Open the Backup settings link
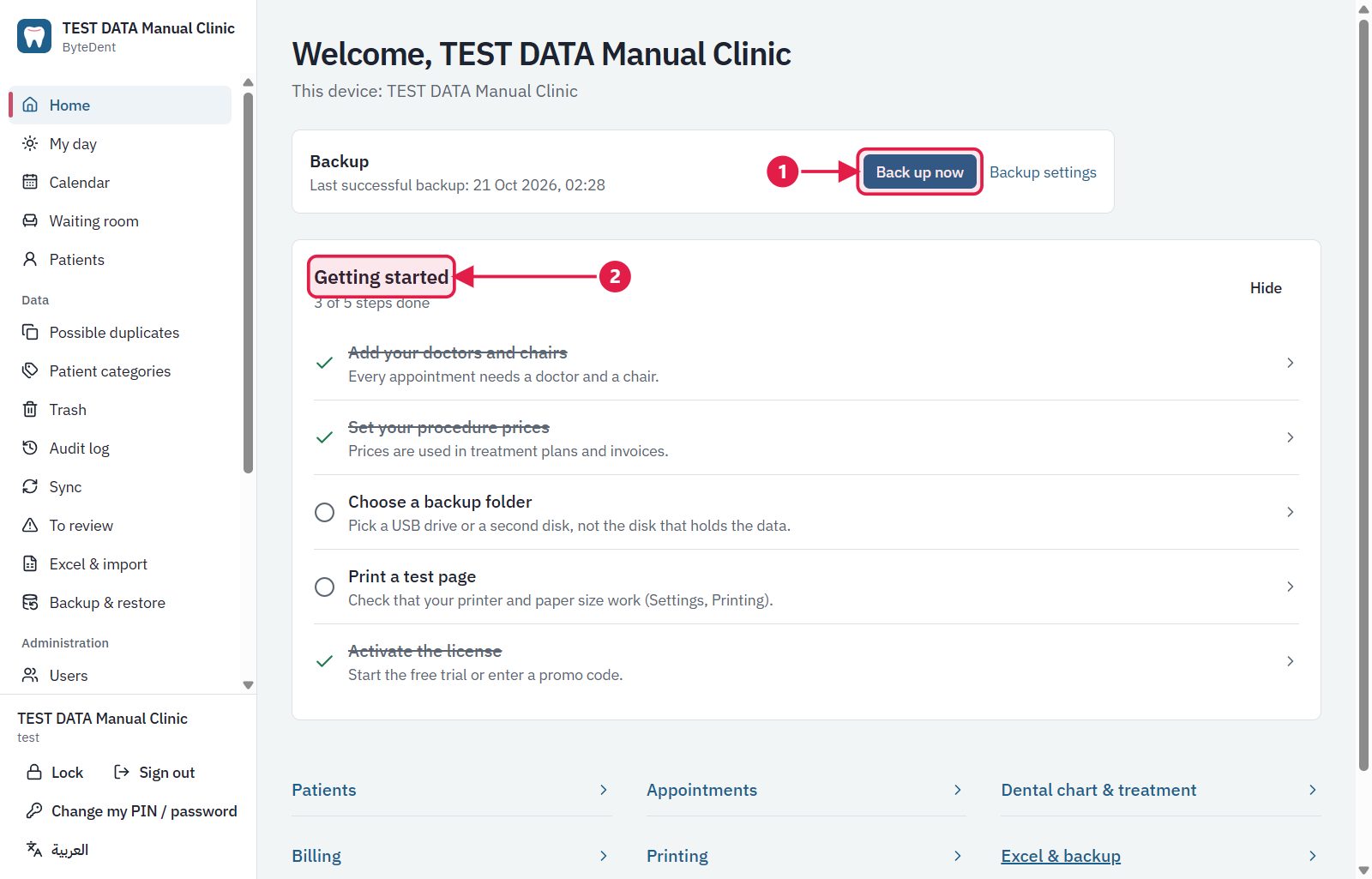 tap(1043, 172)
